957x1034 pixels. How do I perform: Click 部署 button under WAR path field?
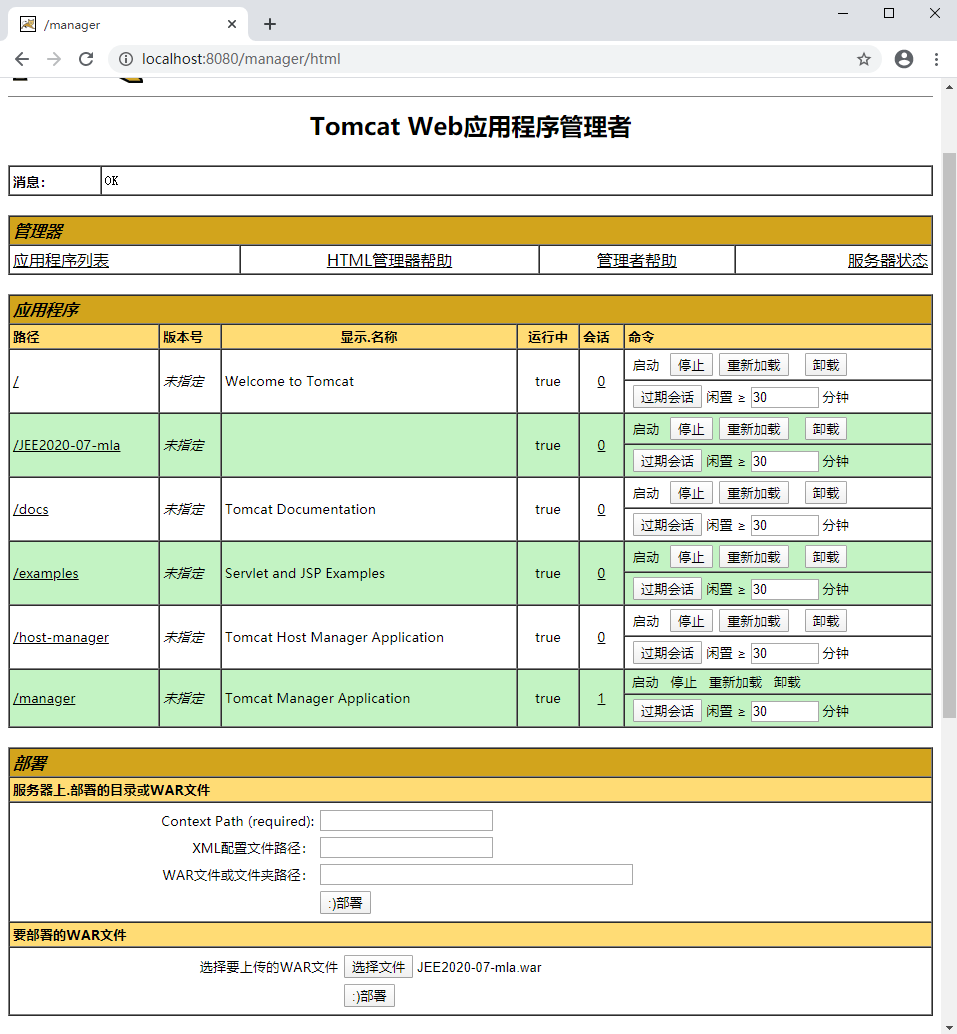[345, 903]
